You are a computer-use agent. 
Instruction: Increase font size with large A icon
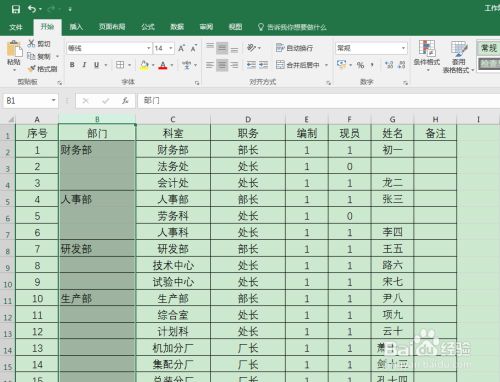(x=181, y=48)
